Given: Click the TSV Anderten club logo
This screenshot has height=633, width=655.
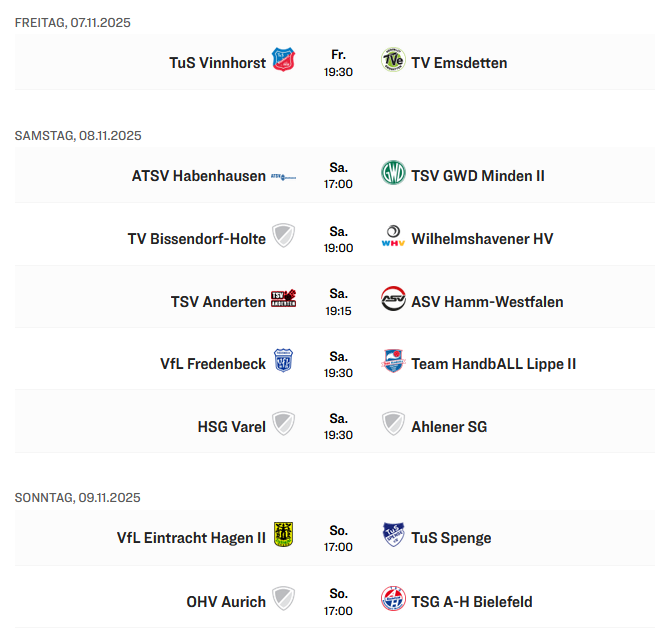Looking at the screenshot, I should click(x=284, y=300).
